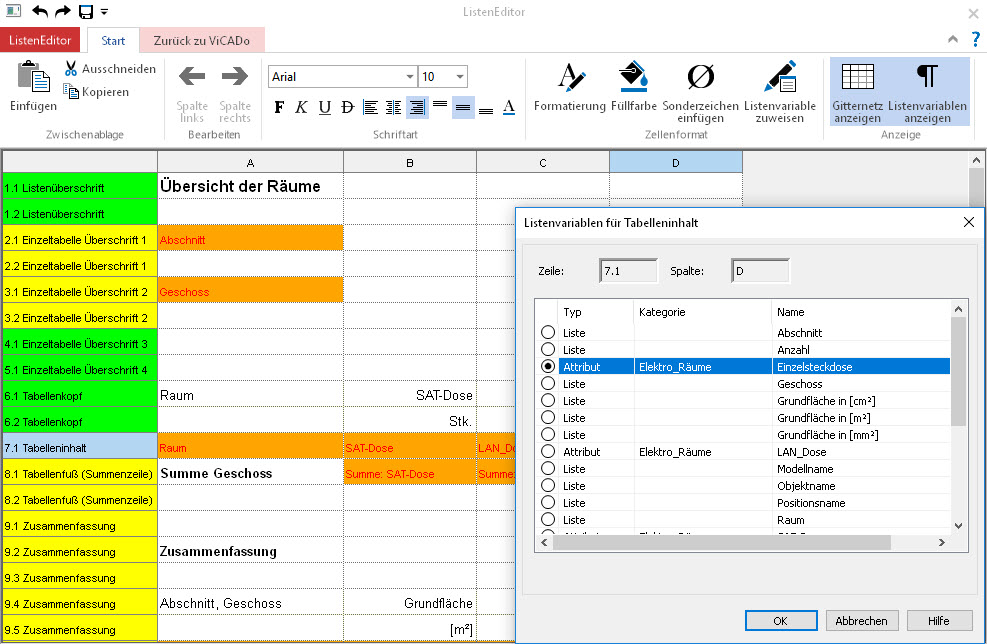The width and height of the screenshot is (987, 644).
Task: Click into the Spalte field showing D
Action: 760,271
